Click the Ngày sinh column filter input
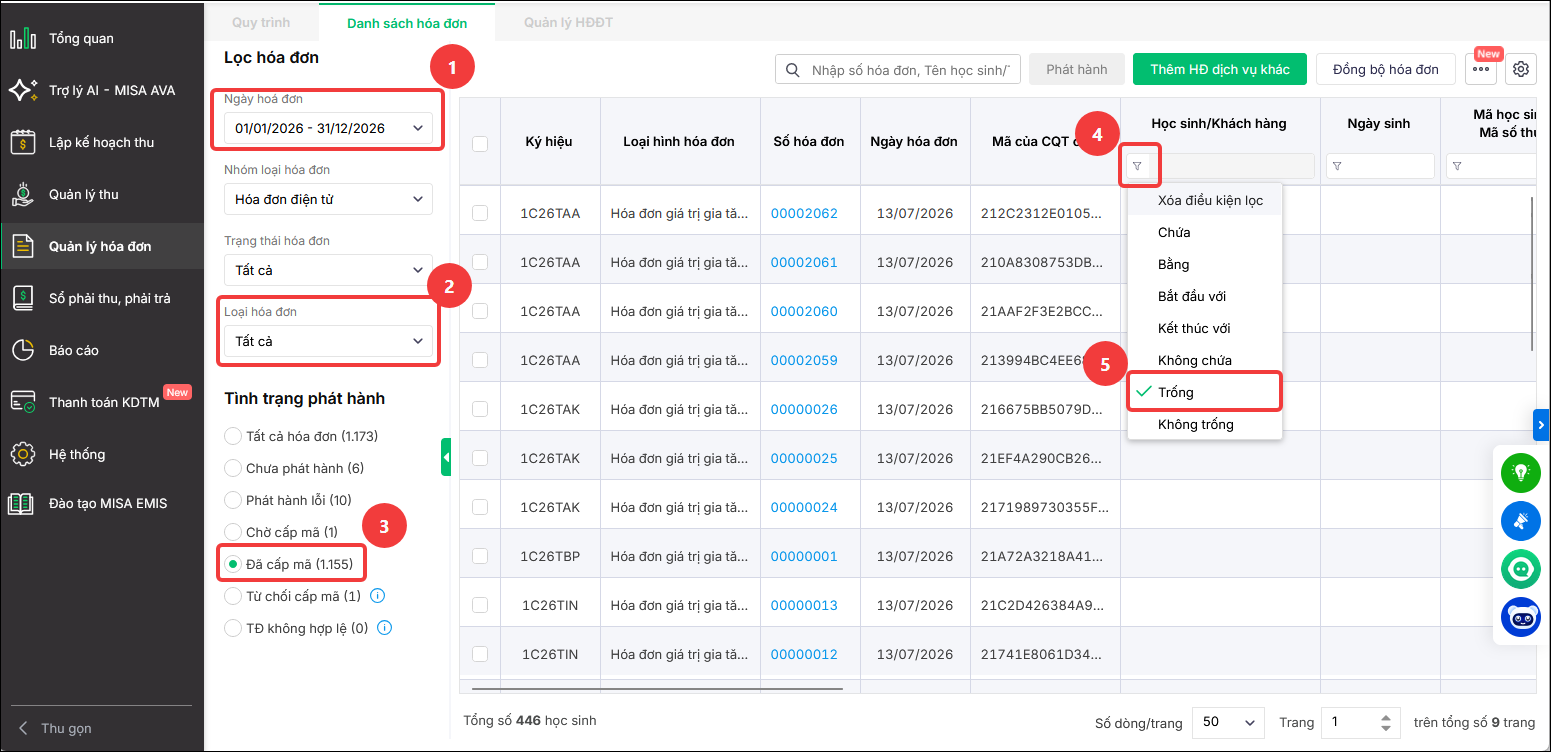The image size is (1551, 752). click(x=1380, y=166)
